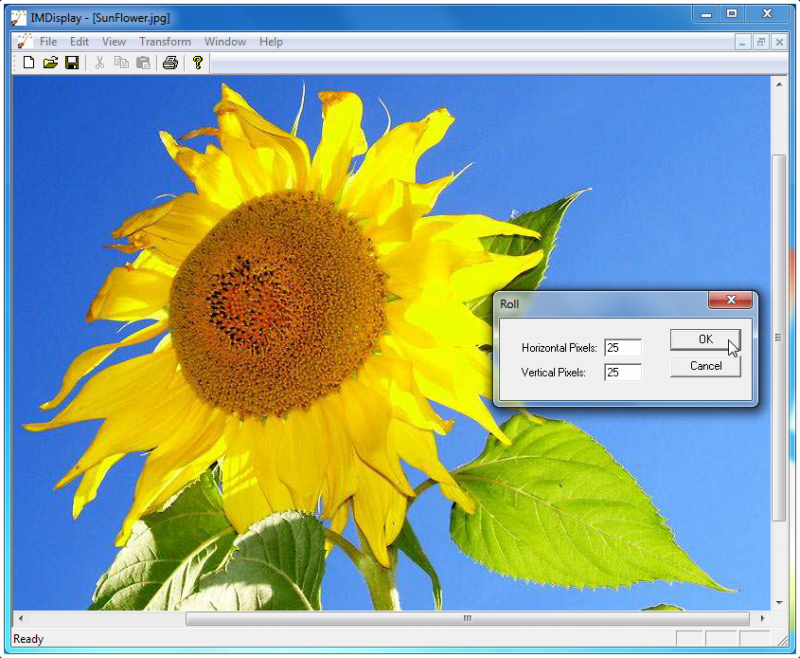Screen dimensions: 800x658
Task: Save the image with the floppy disk icon
Action: [x=72, y=63]
